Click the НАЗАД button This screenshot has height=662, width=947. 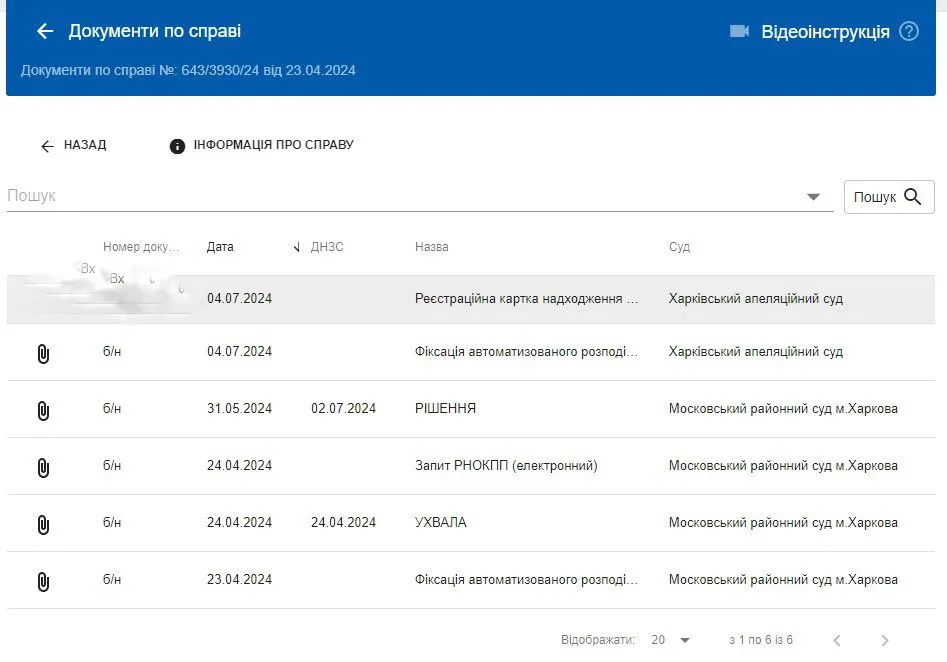click(73, 146)
